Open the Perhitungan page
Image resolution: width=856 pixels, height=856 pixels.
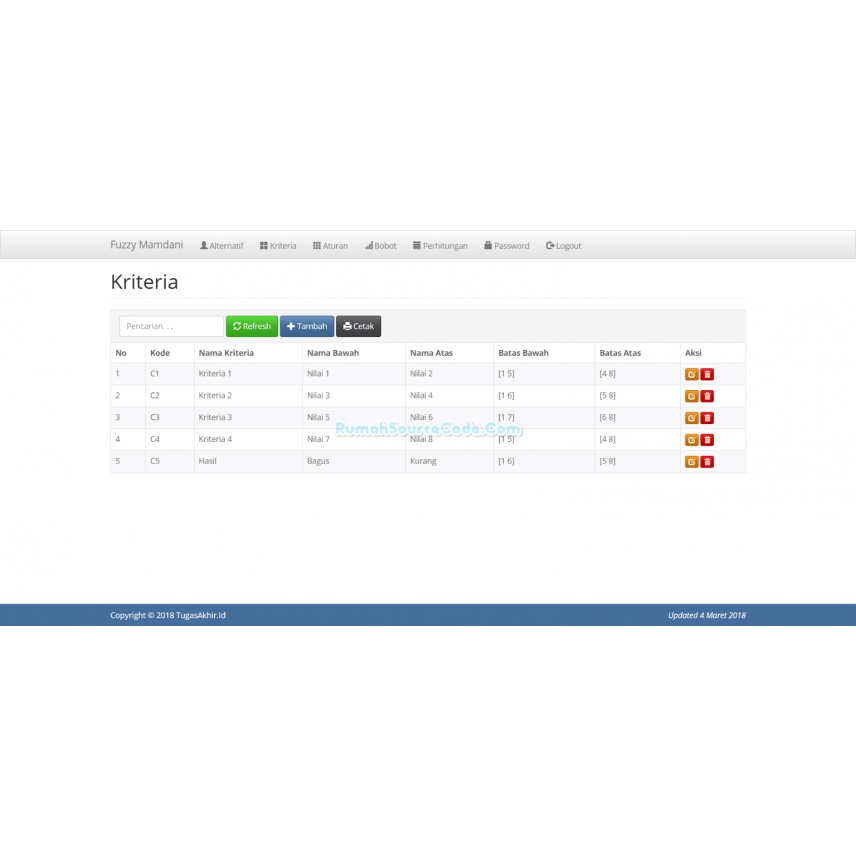click(x=440, y=246)
